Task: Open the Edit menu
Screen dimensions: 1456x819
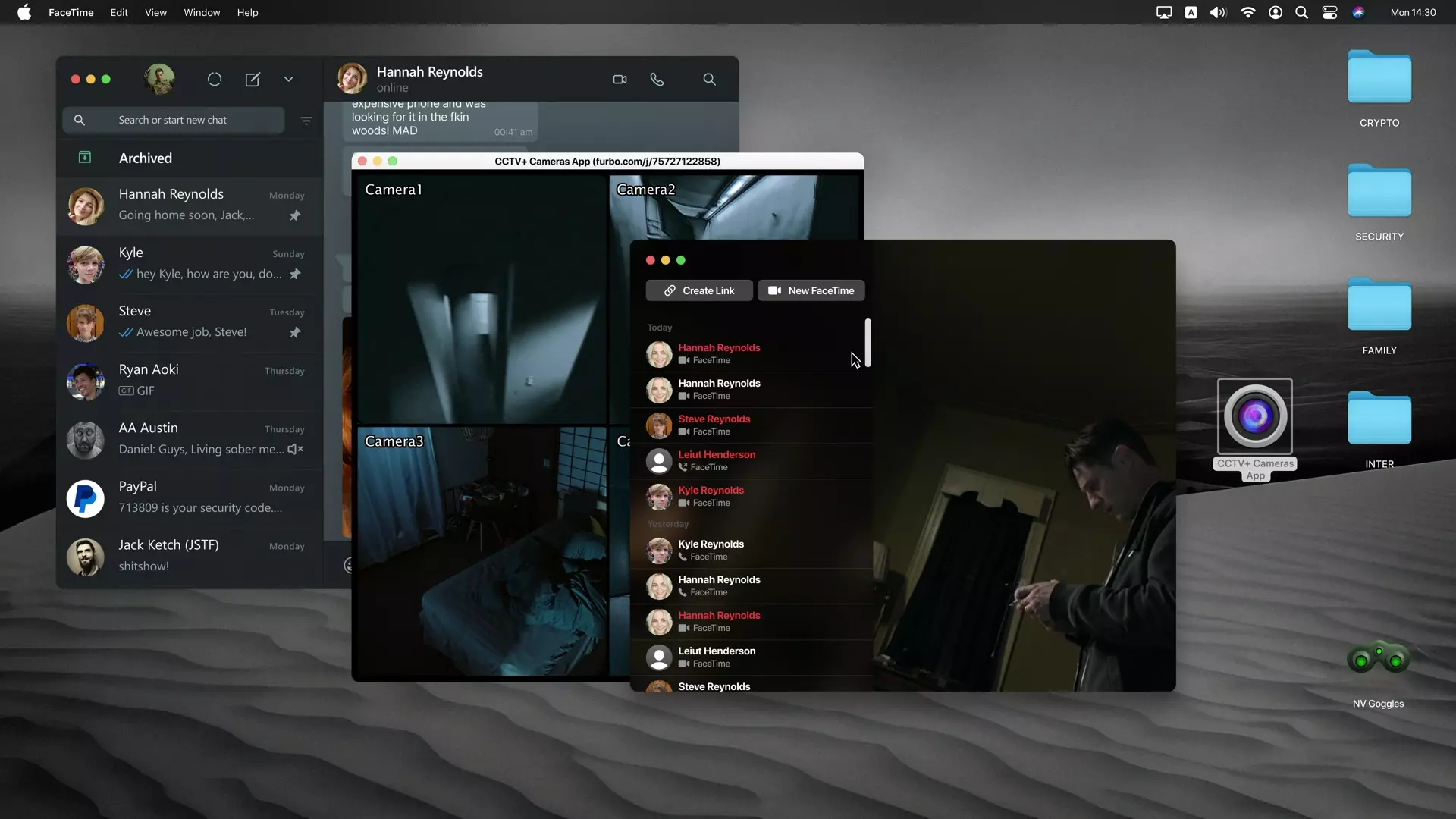Action: pyautogui.click(x=119, y=12)
